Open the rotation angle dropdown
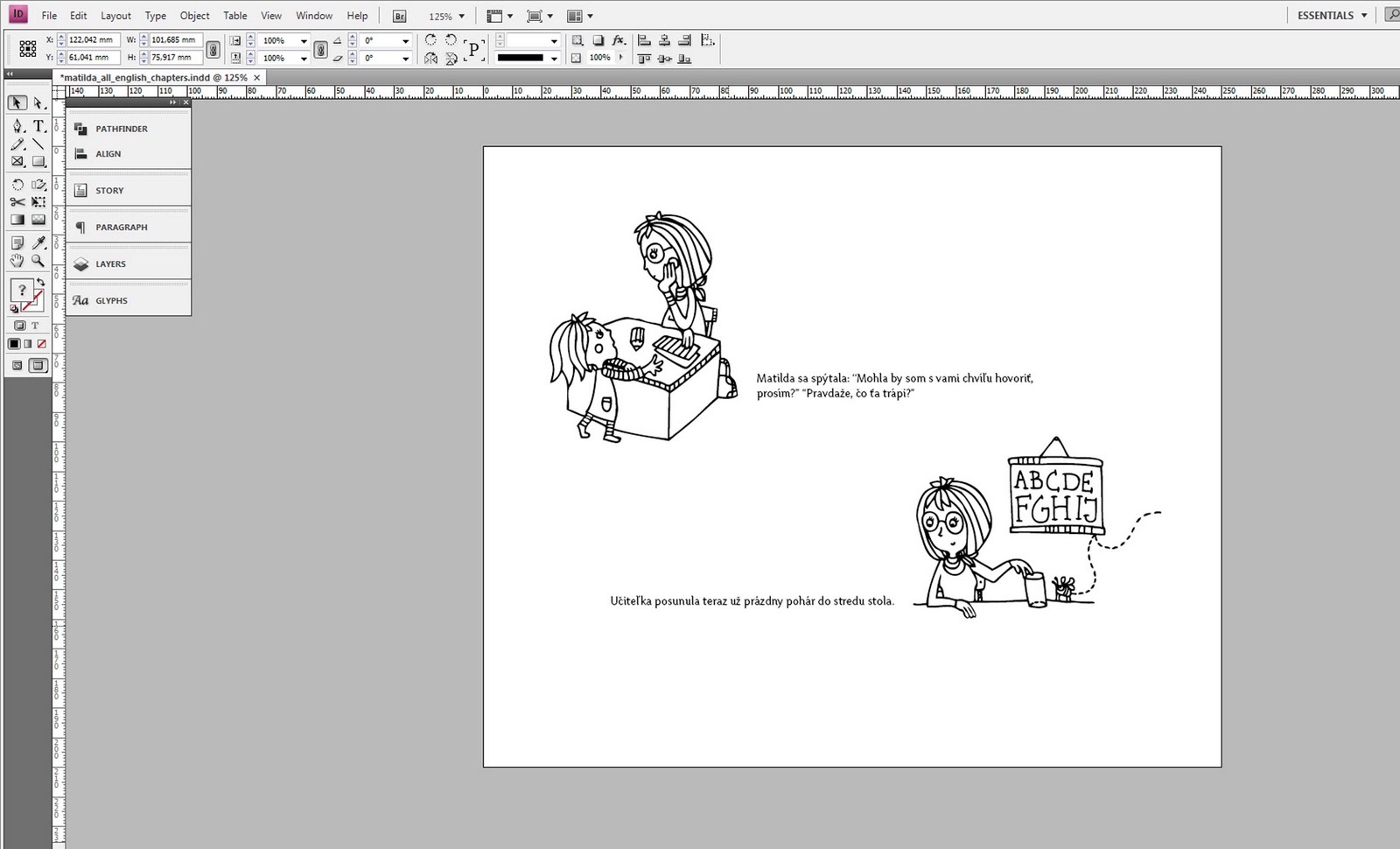 coord(405,40)
